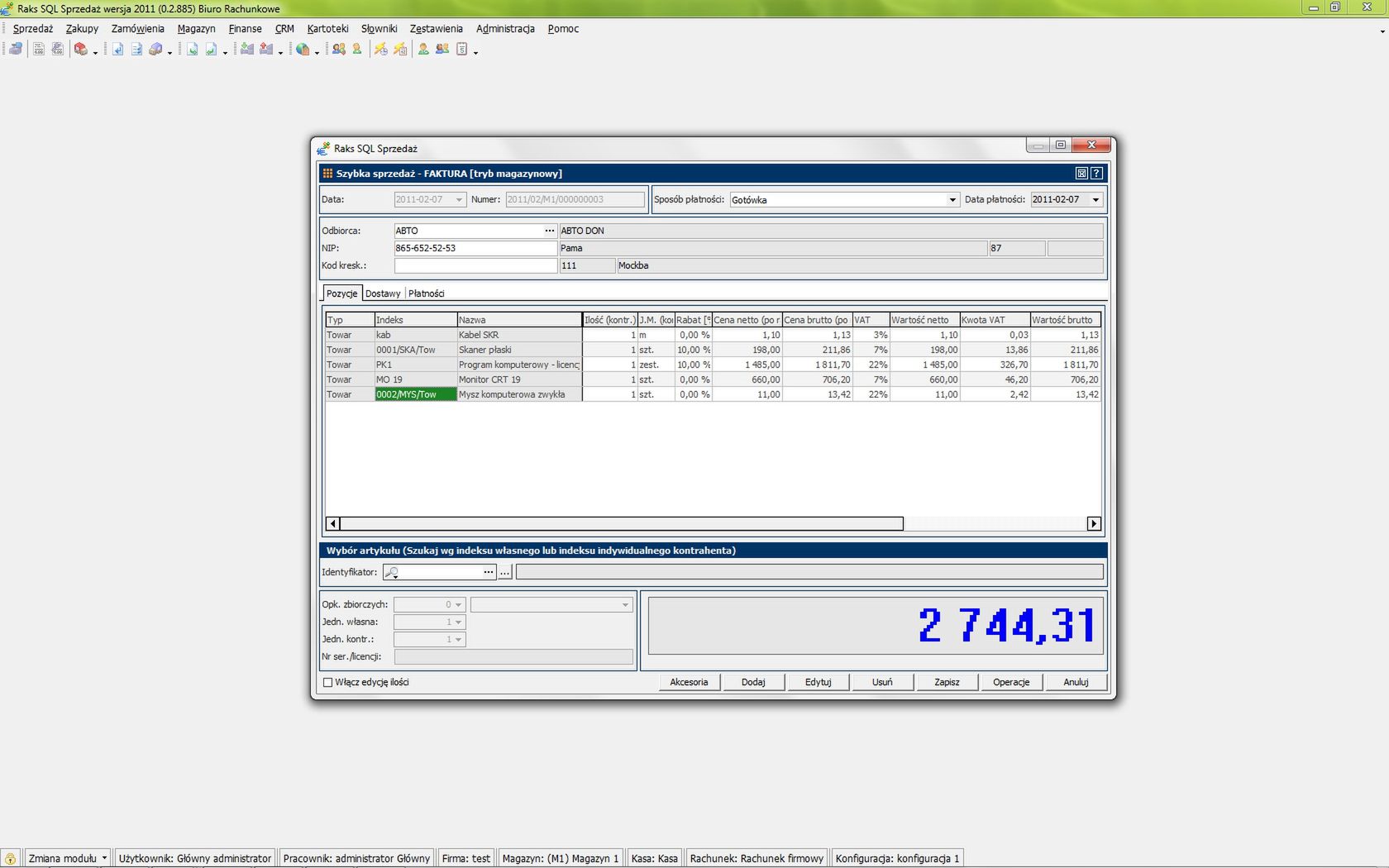Click the Kod kresk. input field
The height and width of the screenshot is (868, 1389).
tap(475, 265)
